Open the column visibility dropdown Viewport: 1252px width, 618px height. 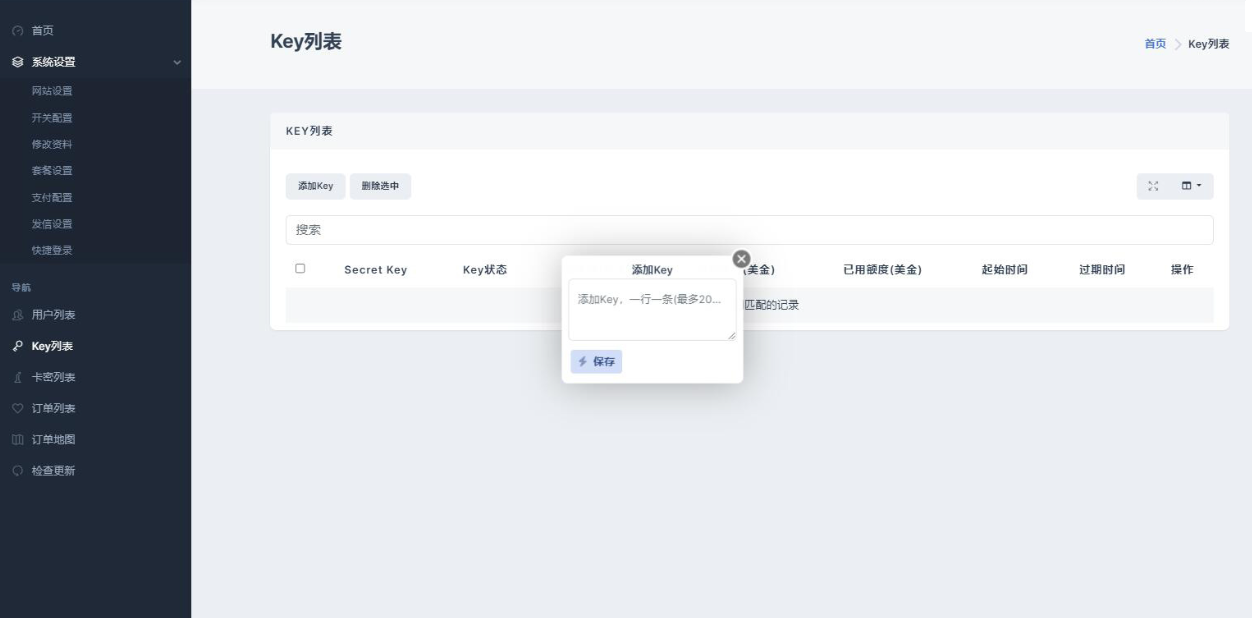pos(1191,186)
